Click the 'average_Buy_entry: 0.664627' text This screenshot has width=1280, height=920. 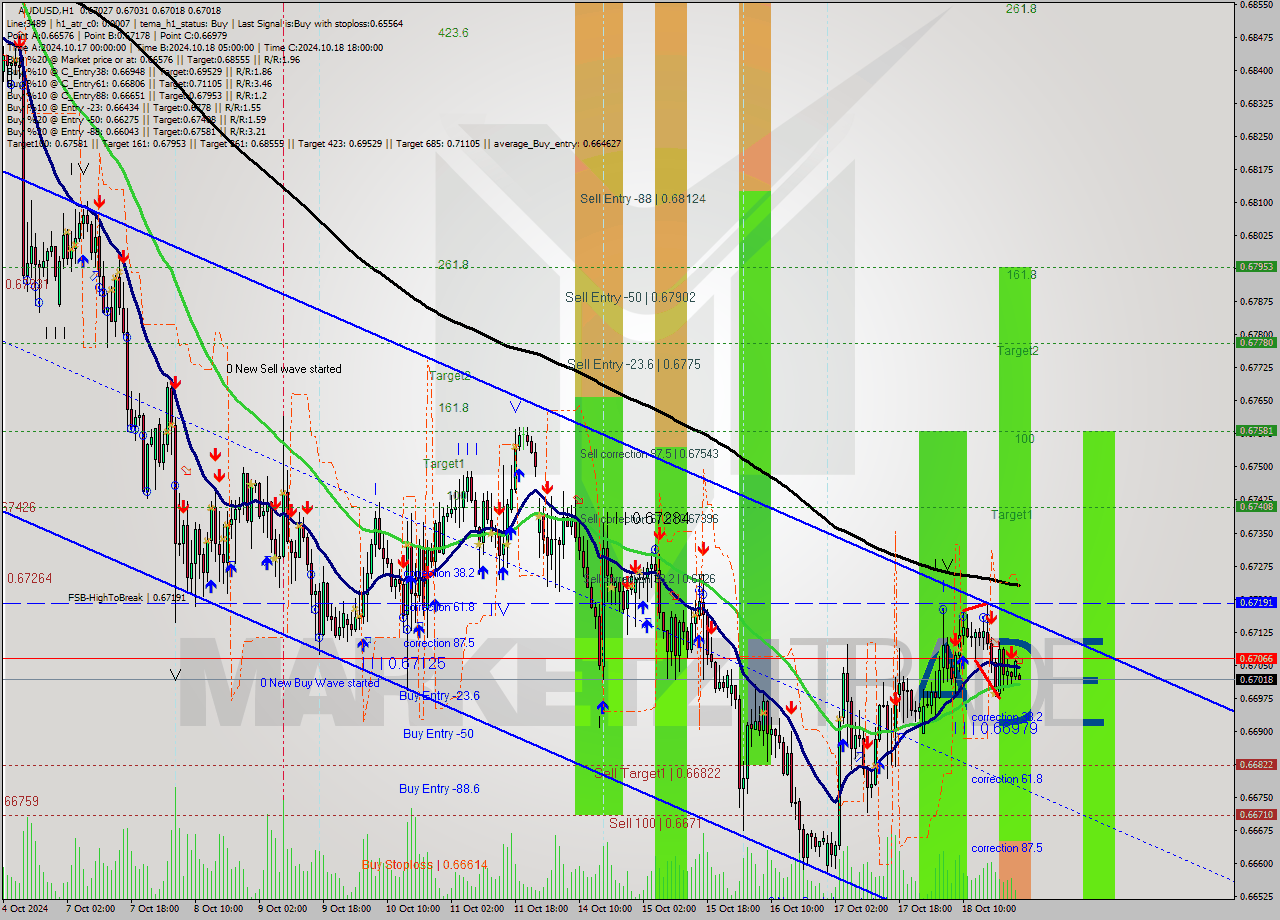pyautogui.click(x=555, y=143)
